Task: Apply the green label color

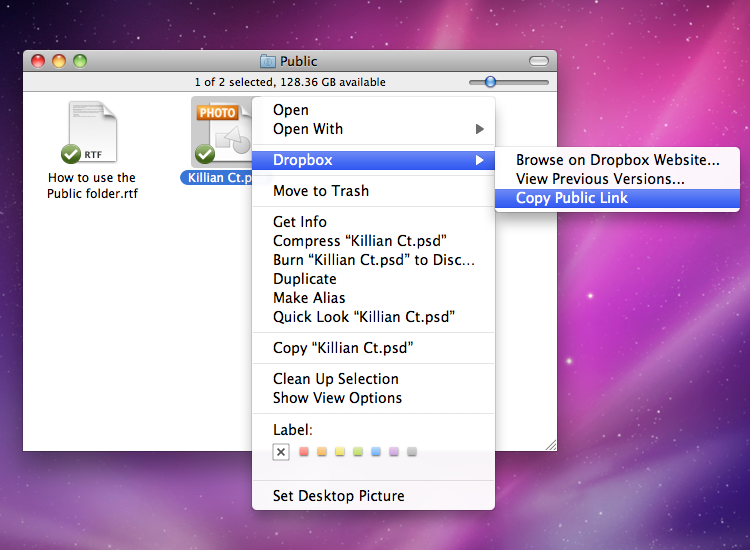Action: (357, 452)
